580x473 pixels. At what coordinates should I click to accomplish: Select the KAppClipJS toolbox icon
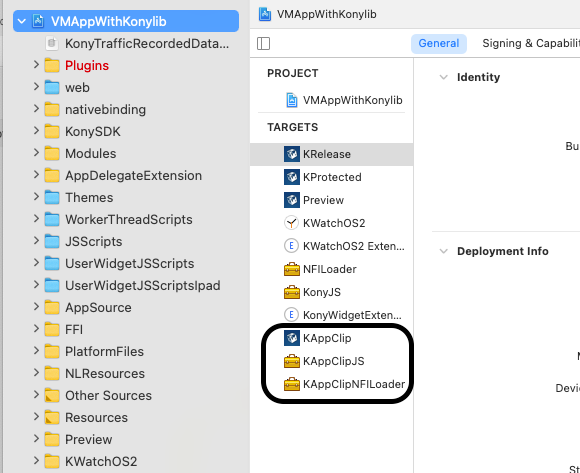(291, 361)
